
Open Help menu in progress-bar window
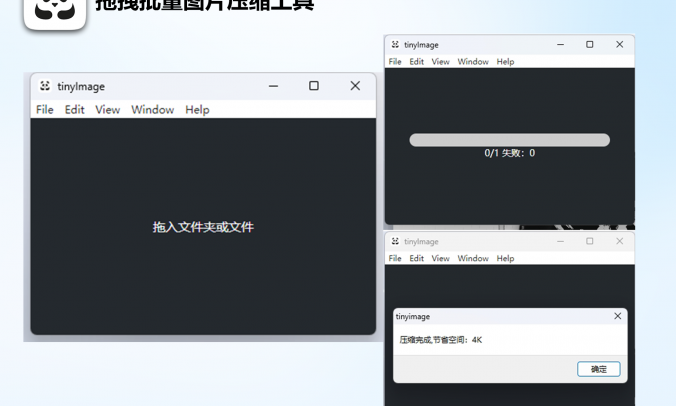click(x=505, y=62)
